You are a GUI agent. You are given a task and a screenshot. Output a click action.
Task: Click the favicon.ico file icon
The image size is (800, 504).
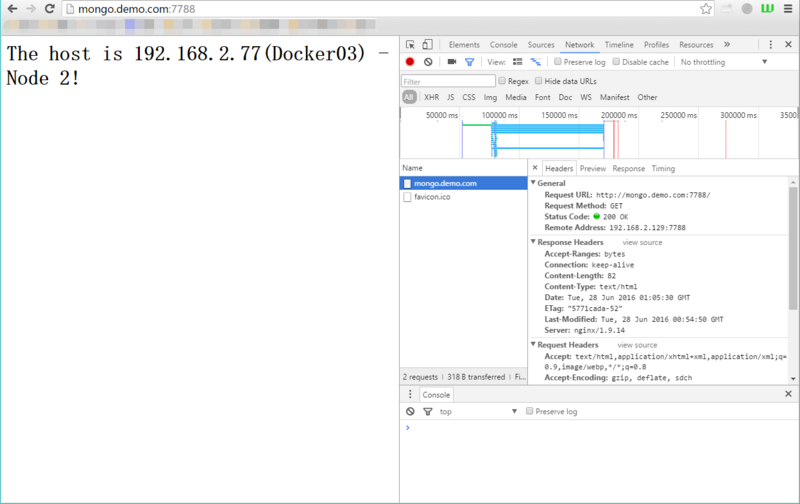pyautogui.click(x=407, y=197)
